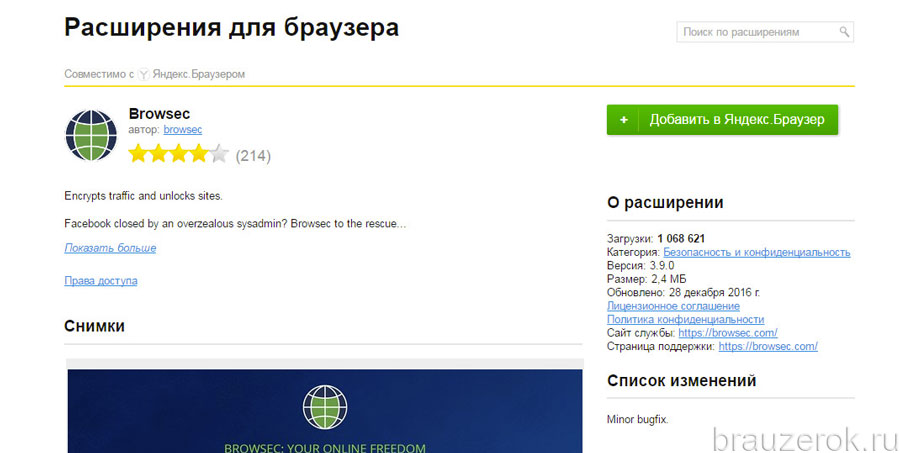900x453 pixels.
Task: Open the Лицензионное соглашение link
Action: (673, 306)
